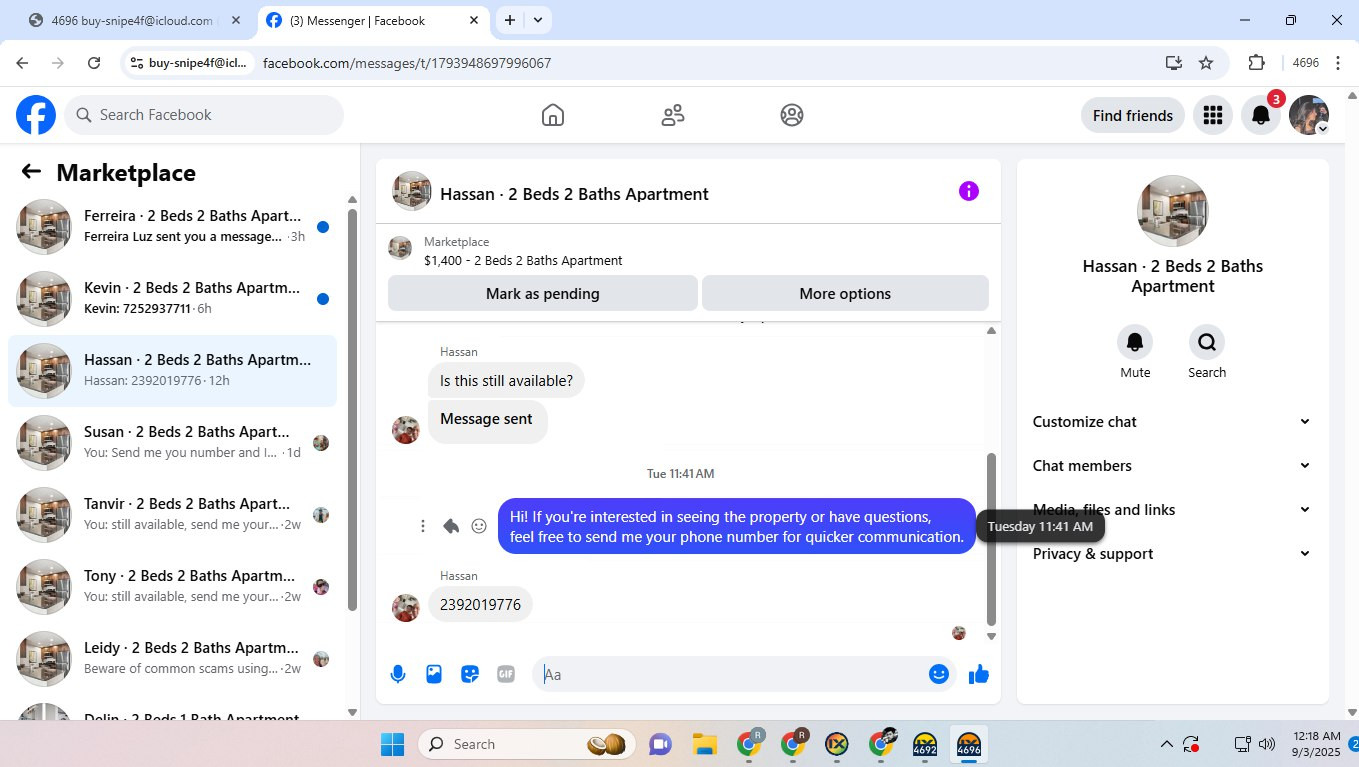Image resolution: width=1359 pixels, height=767 pixels.
Task: Open the Friends icon in top navigation
Action: (673, 115)
